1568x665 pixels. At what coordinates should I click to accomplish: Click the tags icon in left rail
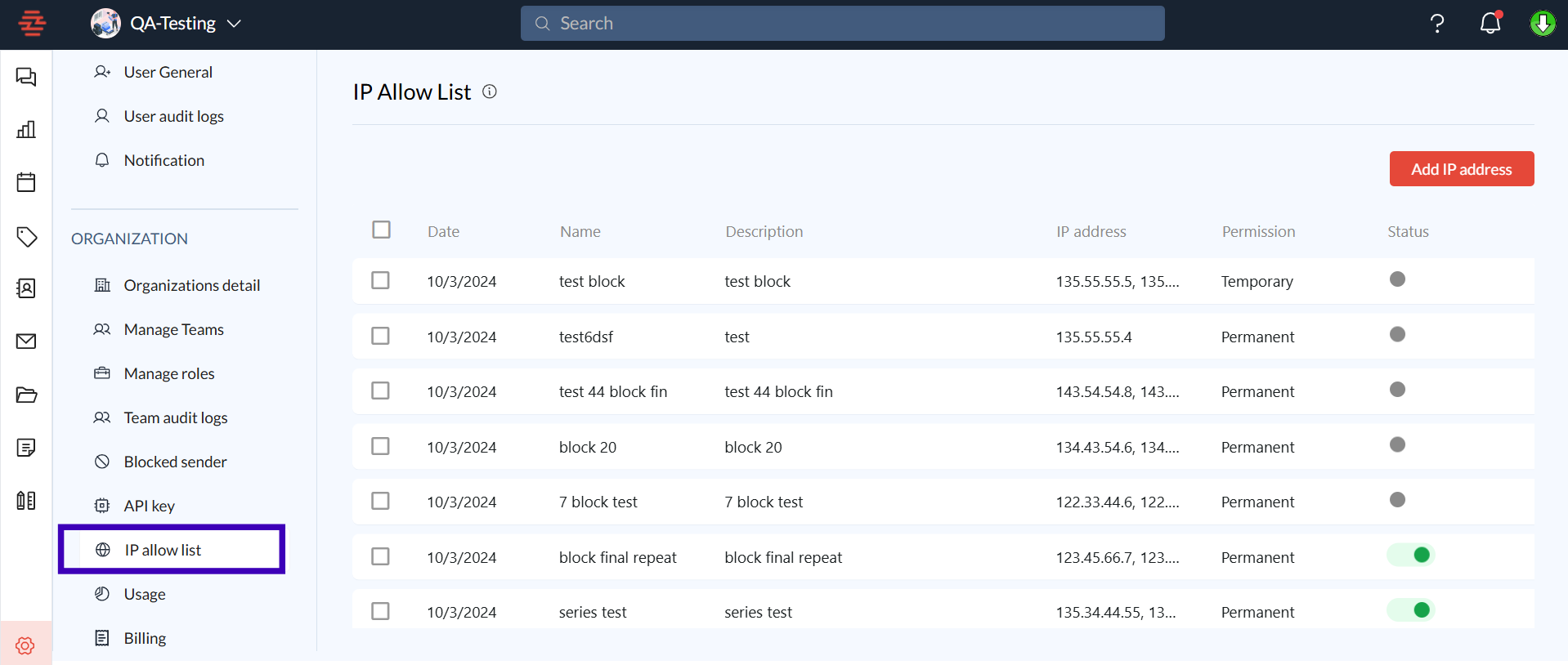tap(26, 236)
